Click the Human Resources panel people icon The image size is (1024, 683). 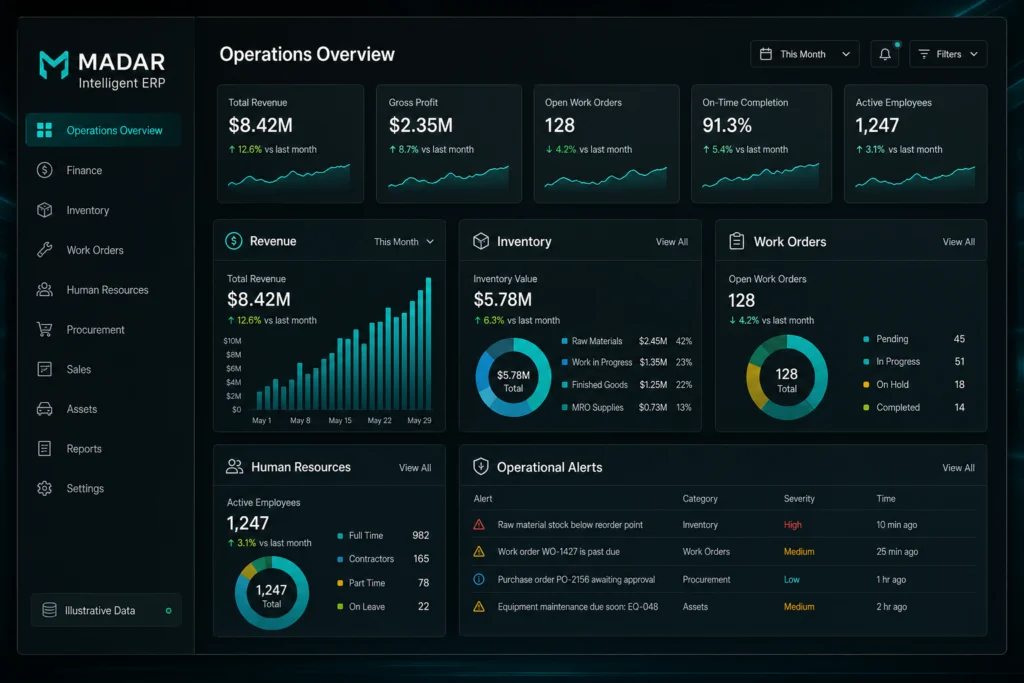(x=234, y=467)
